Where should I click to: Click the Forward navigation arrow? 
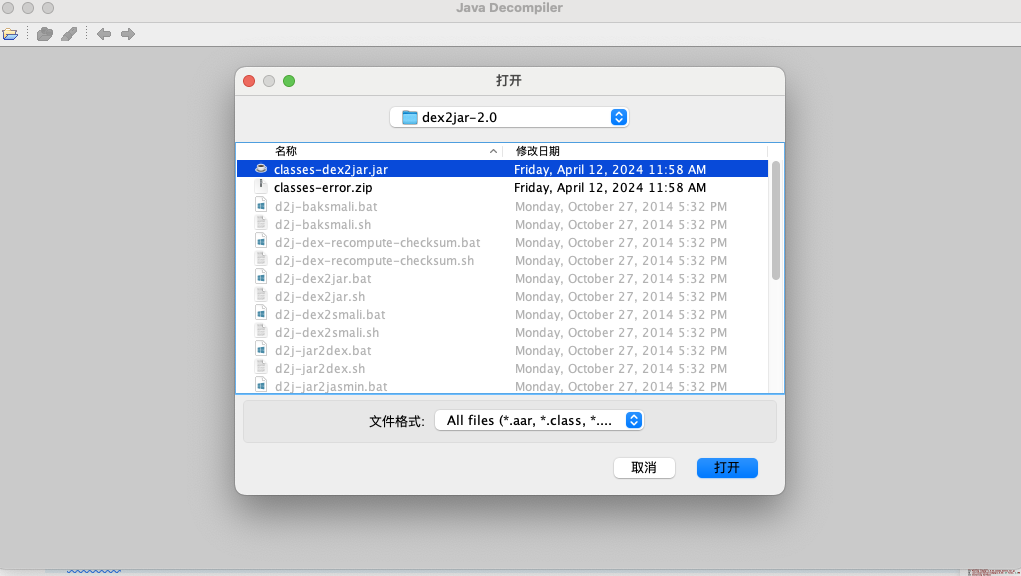(127, 33)
